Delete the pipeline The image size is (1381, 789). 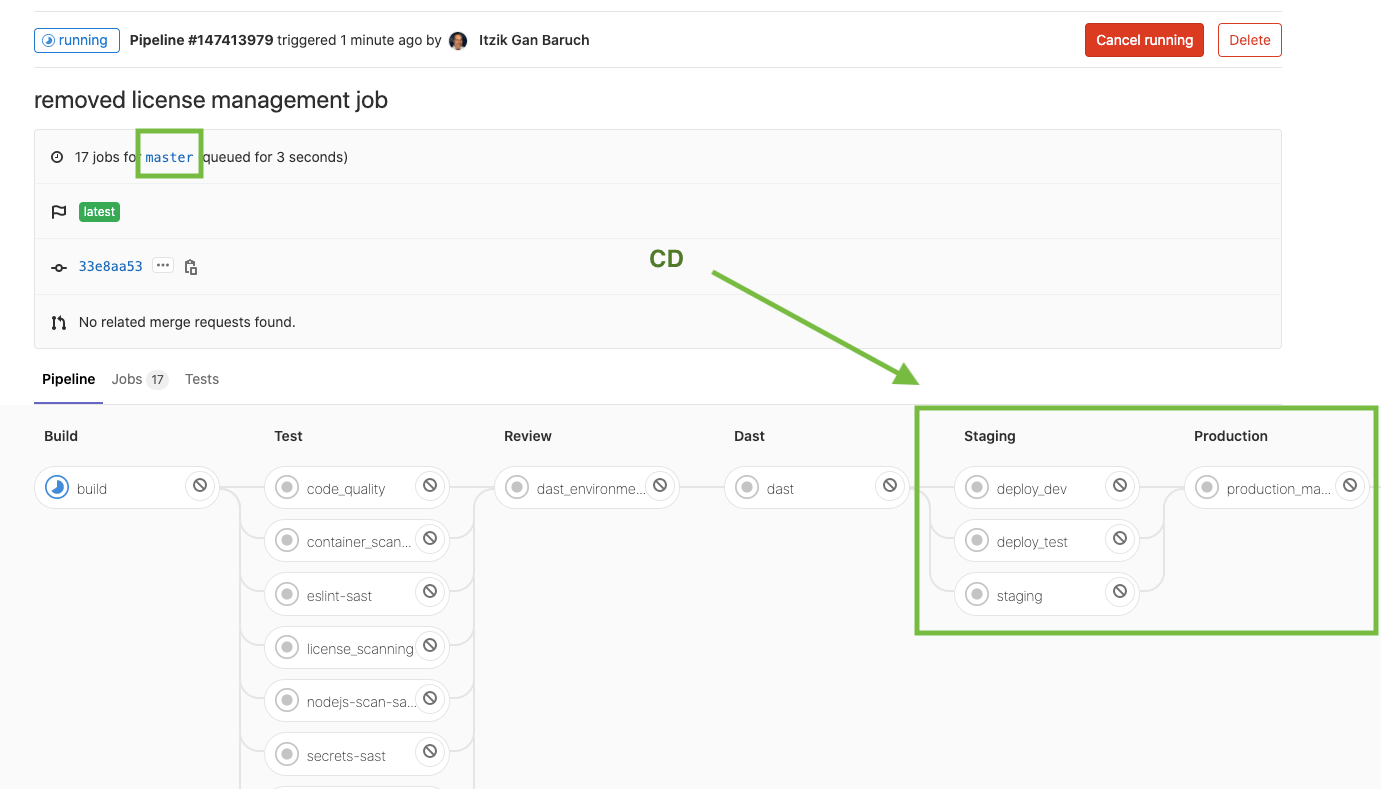pyautogui.click(x=1249, y=40)
